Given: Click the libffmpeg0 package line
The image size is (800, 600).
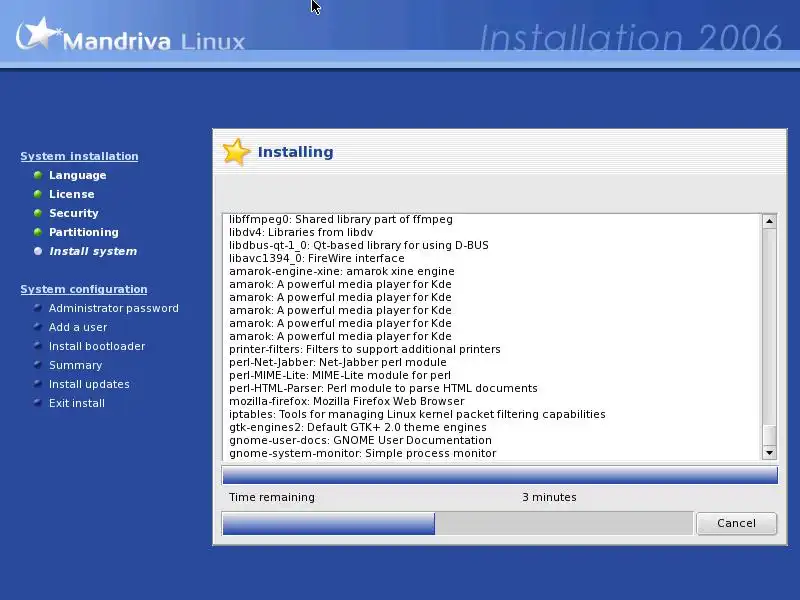Looking at the screenshot, I should [341, 219].
